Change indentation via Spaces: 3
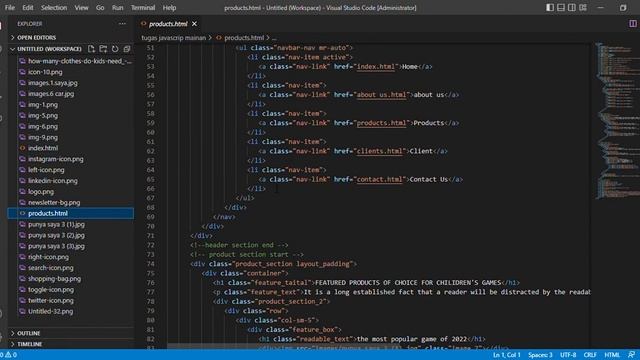Screen dimensions: 640x360 [540, 355]
